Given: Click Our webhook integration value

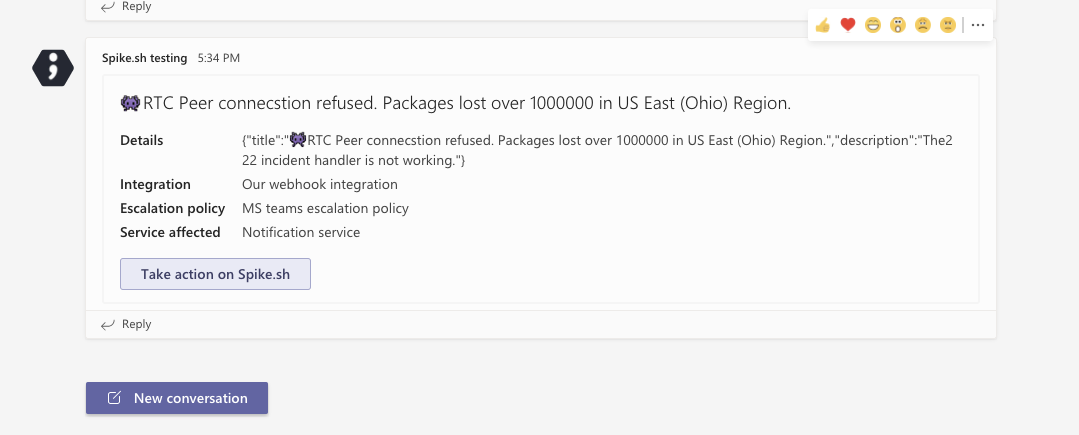Looking at the screenshot, I should pos(320,184).
